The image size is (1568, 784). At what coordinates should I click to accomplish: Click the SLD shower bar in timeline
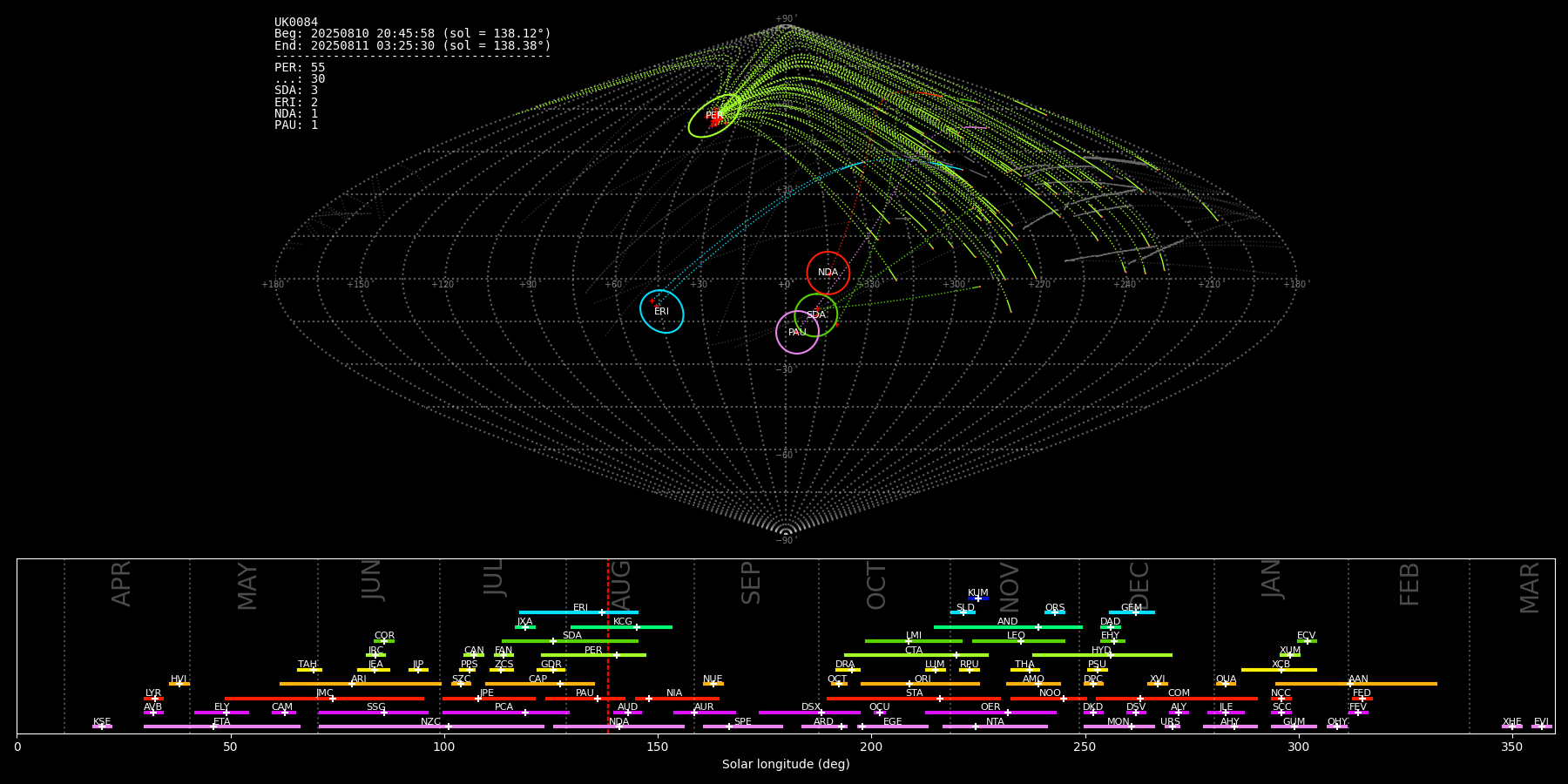(x=963, y=612)
